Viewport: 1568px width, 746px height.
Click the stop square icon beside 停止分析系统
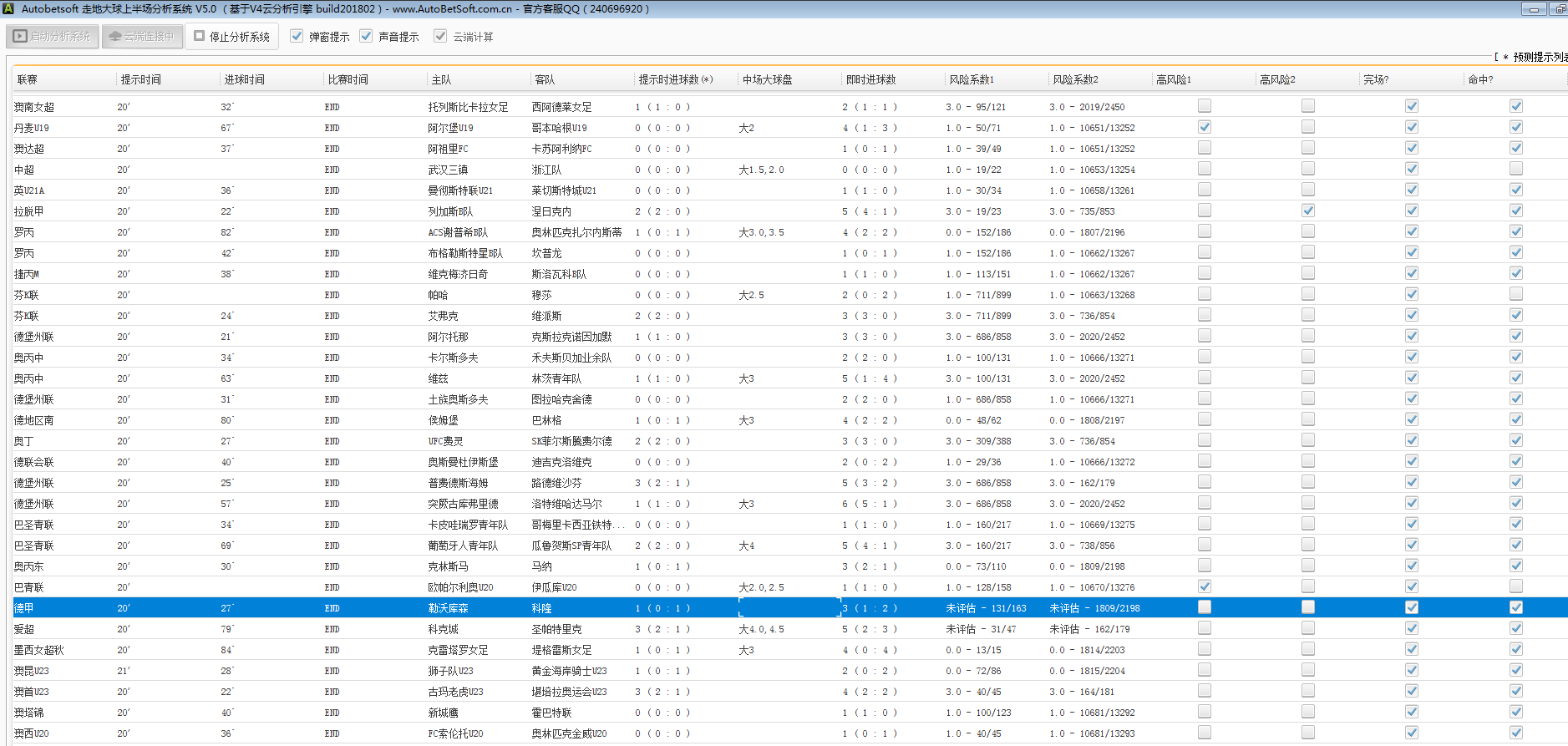pyautogui.click(x=199, y=36)
